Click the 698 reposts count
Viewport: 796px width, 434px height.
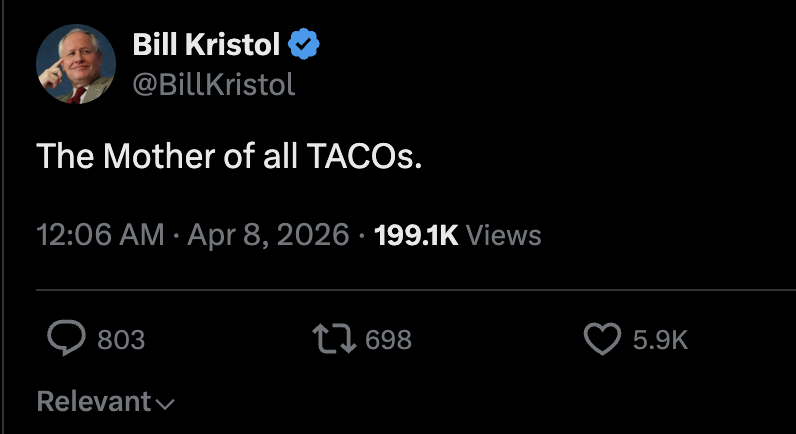388,340
